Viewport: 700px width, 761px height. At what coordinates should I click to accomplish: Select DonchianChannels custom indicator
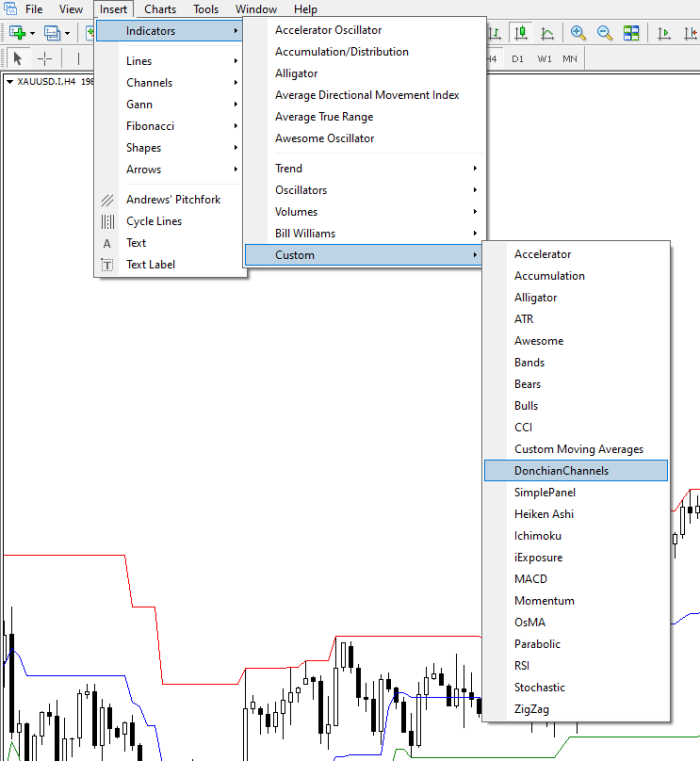click(576, 471)
